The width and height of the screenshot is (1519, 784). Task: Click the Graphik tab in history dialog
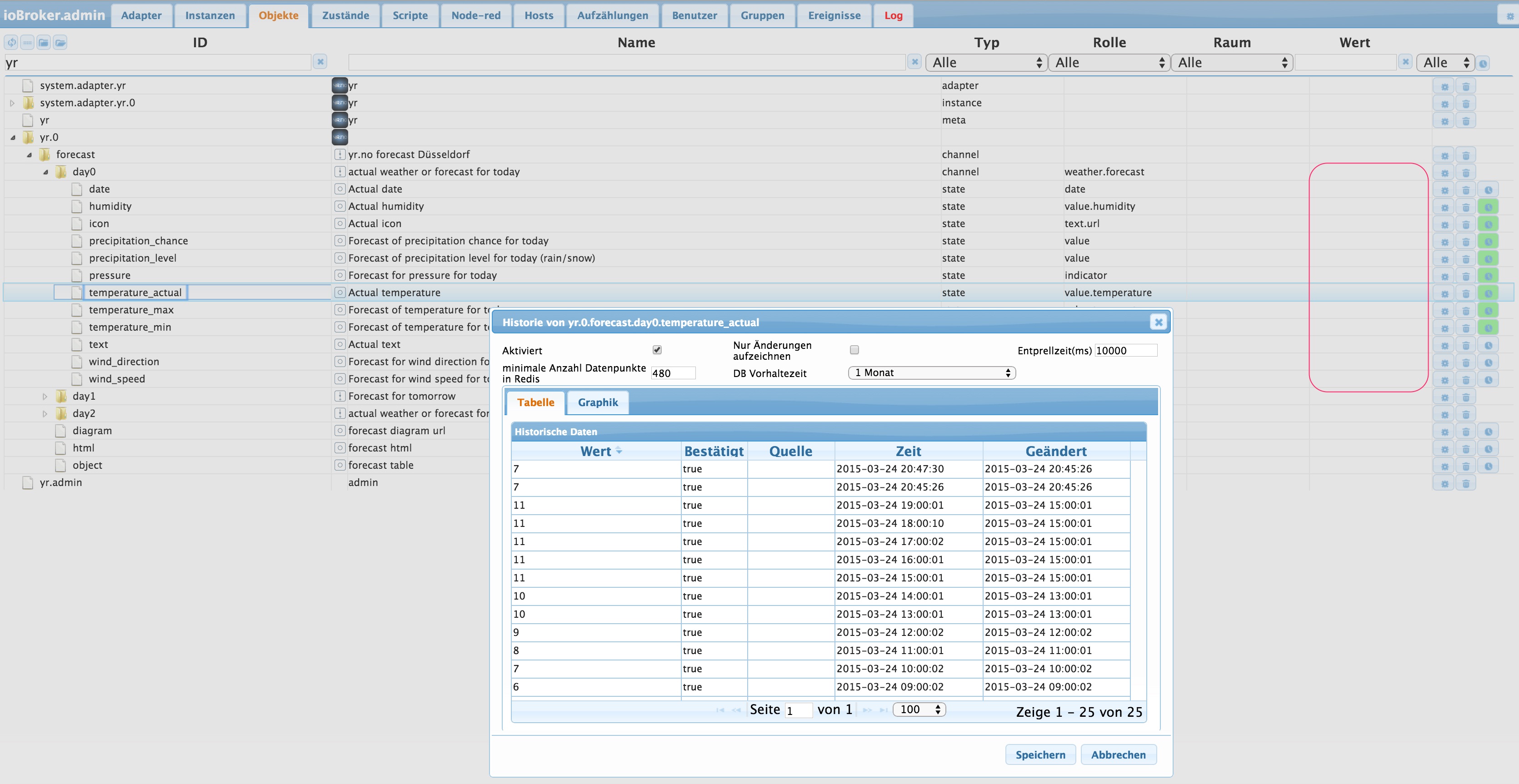[x=597, y=402]
